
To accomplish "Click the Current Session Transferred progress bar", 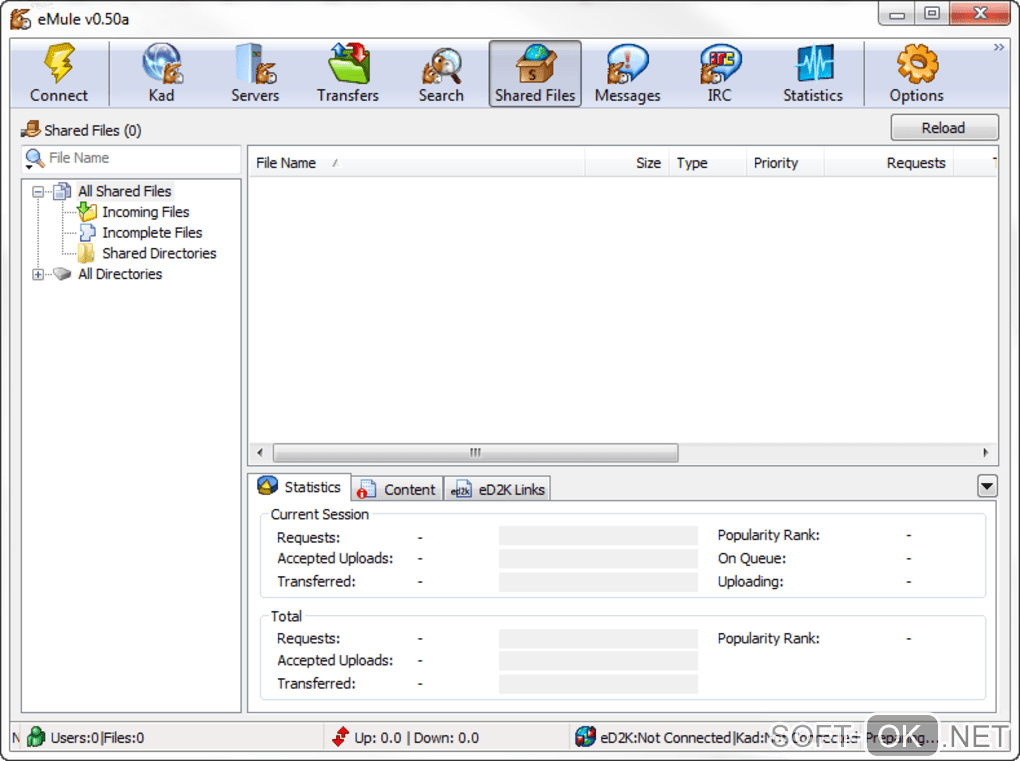I will point(598,582).
